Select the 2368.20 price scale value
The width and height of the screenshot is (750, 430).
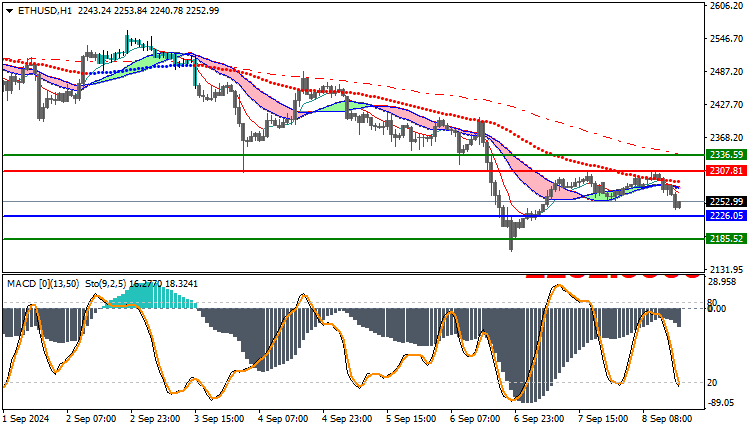tap(727, 138)
